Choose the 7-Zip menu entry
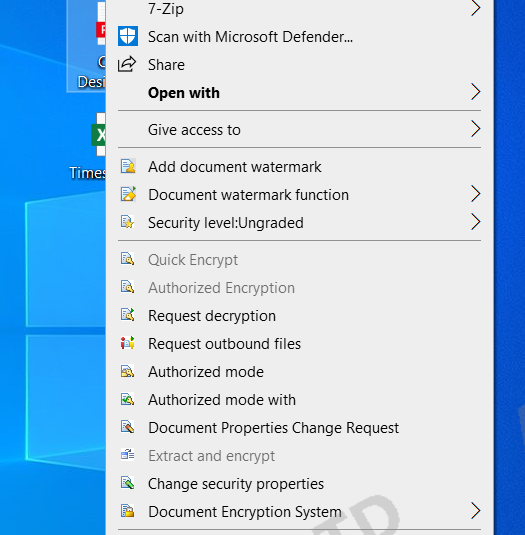This screenshot has width=525, height=535. 300,8
